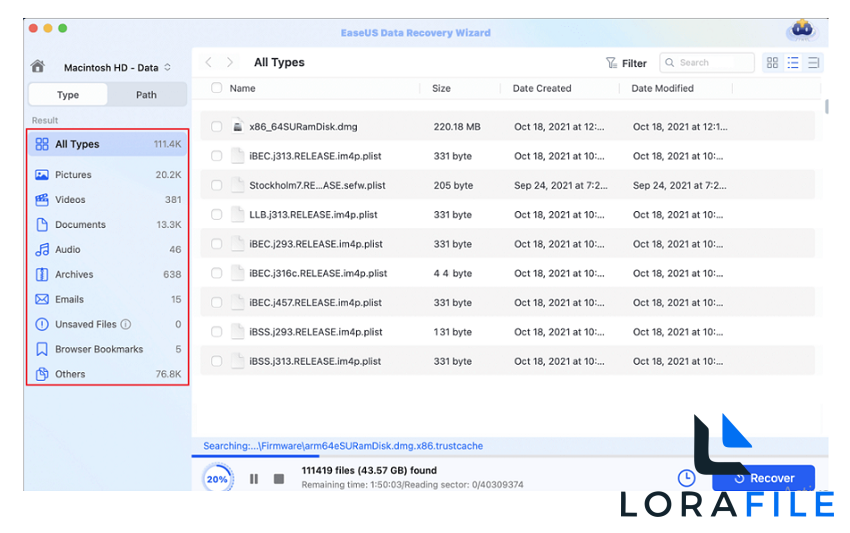Check iBEC.j457.RELEASE.im4p.plist file
Image resolution: width=850 pixels, height=533 pixels.
point(216,303)
